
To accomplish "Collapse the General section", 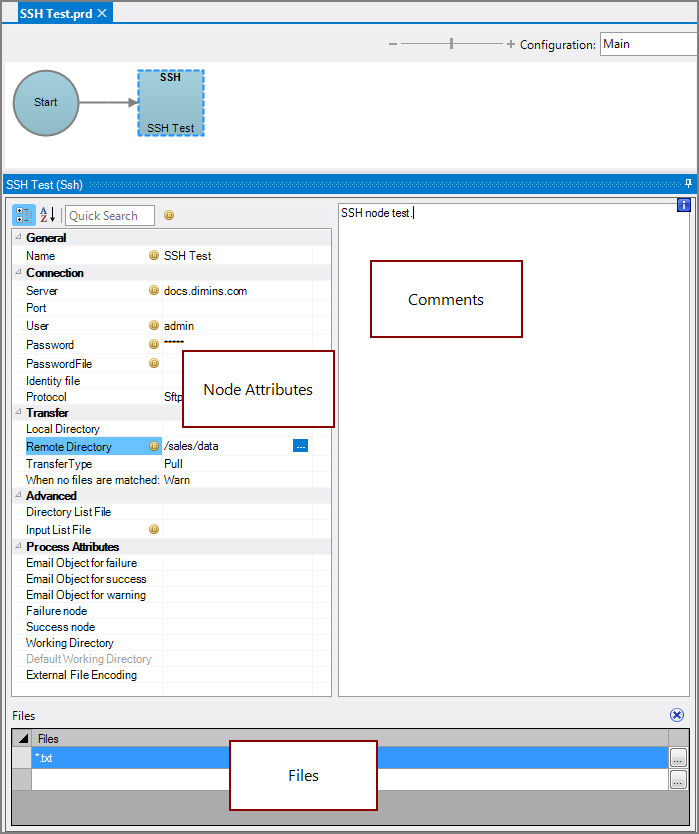I will (x=19, y=238).
